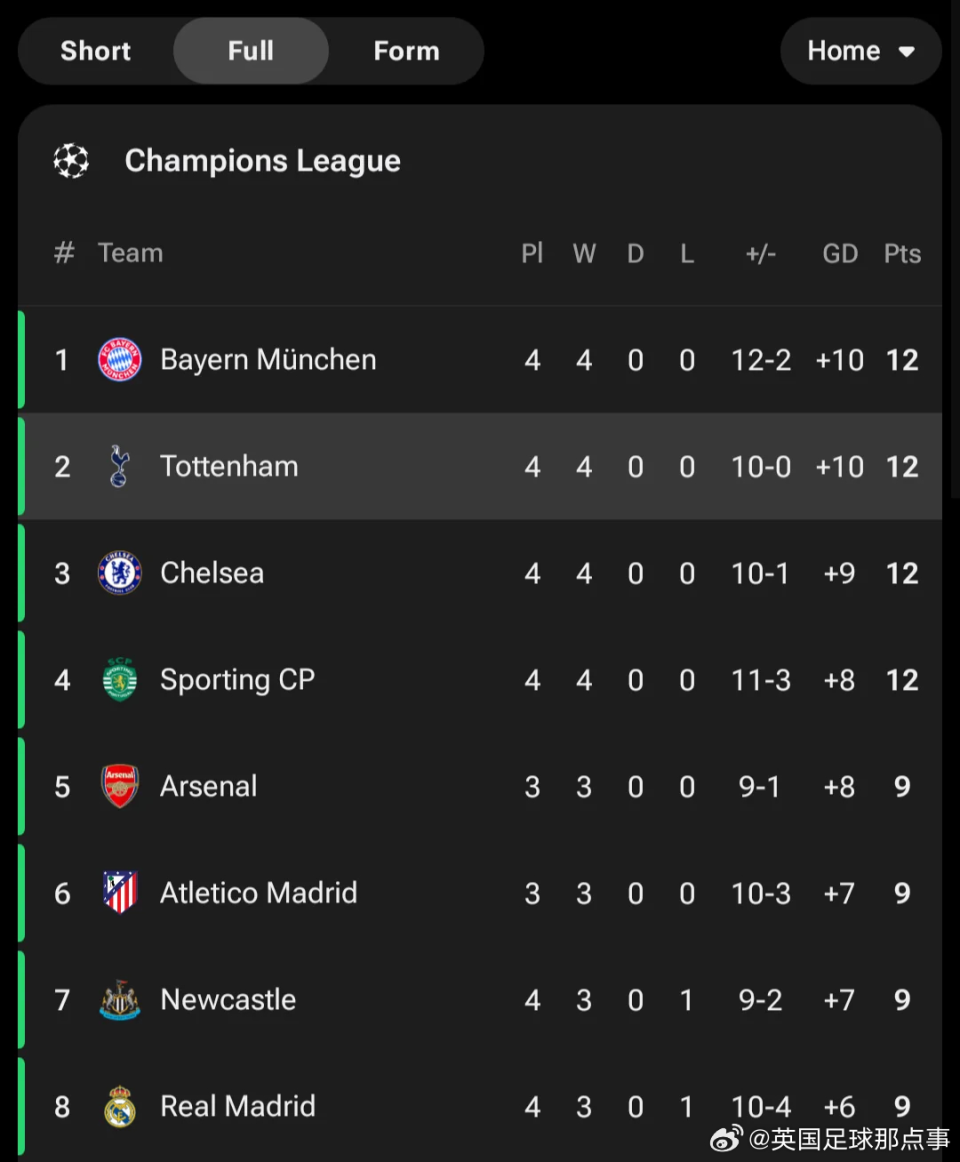
Task: Click the dropdown arrow next to Home
Action: [907, 52]
